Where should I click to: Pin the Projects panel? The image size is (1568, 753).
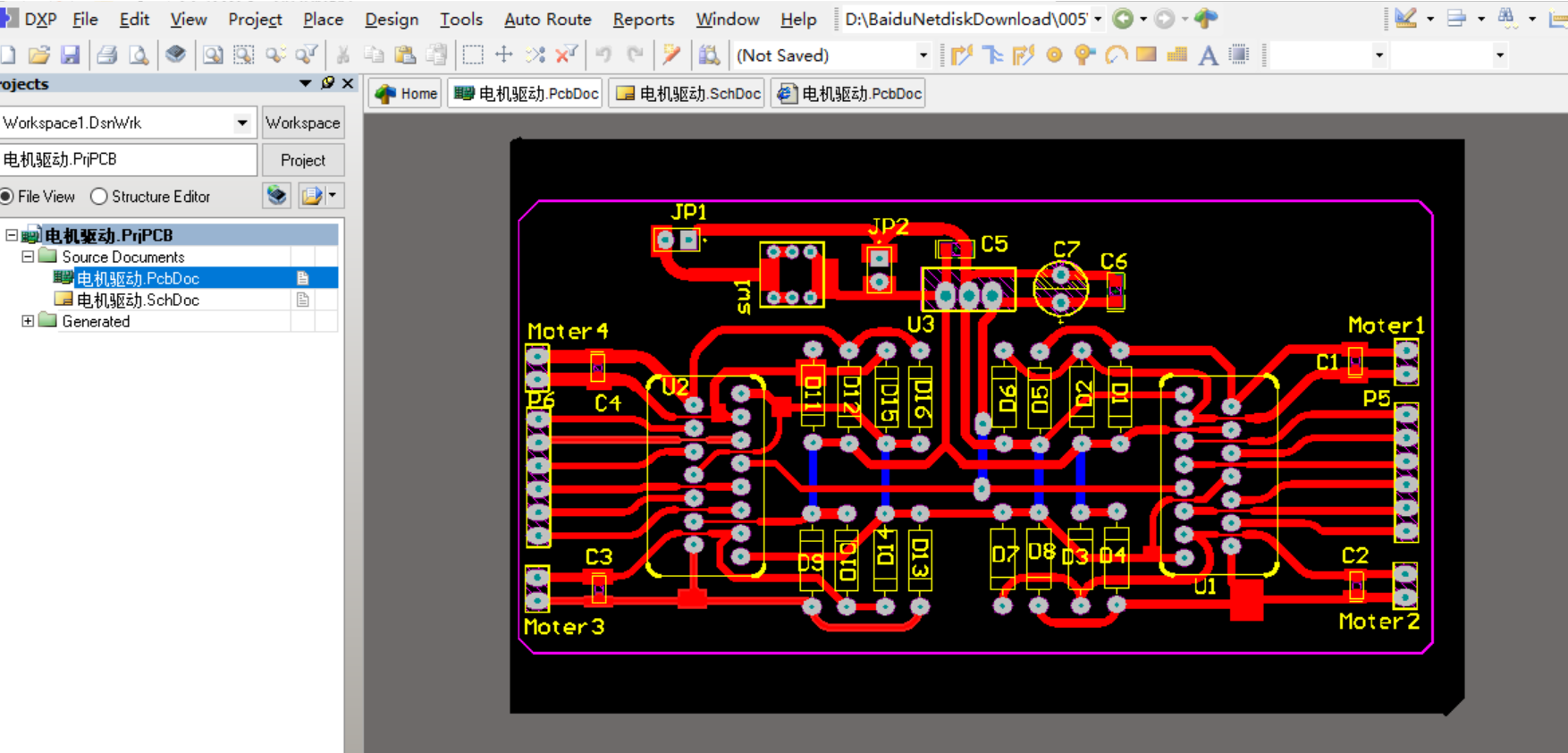click(x=328, y=83)
